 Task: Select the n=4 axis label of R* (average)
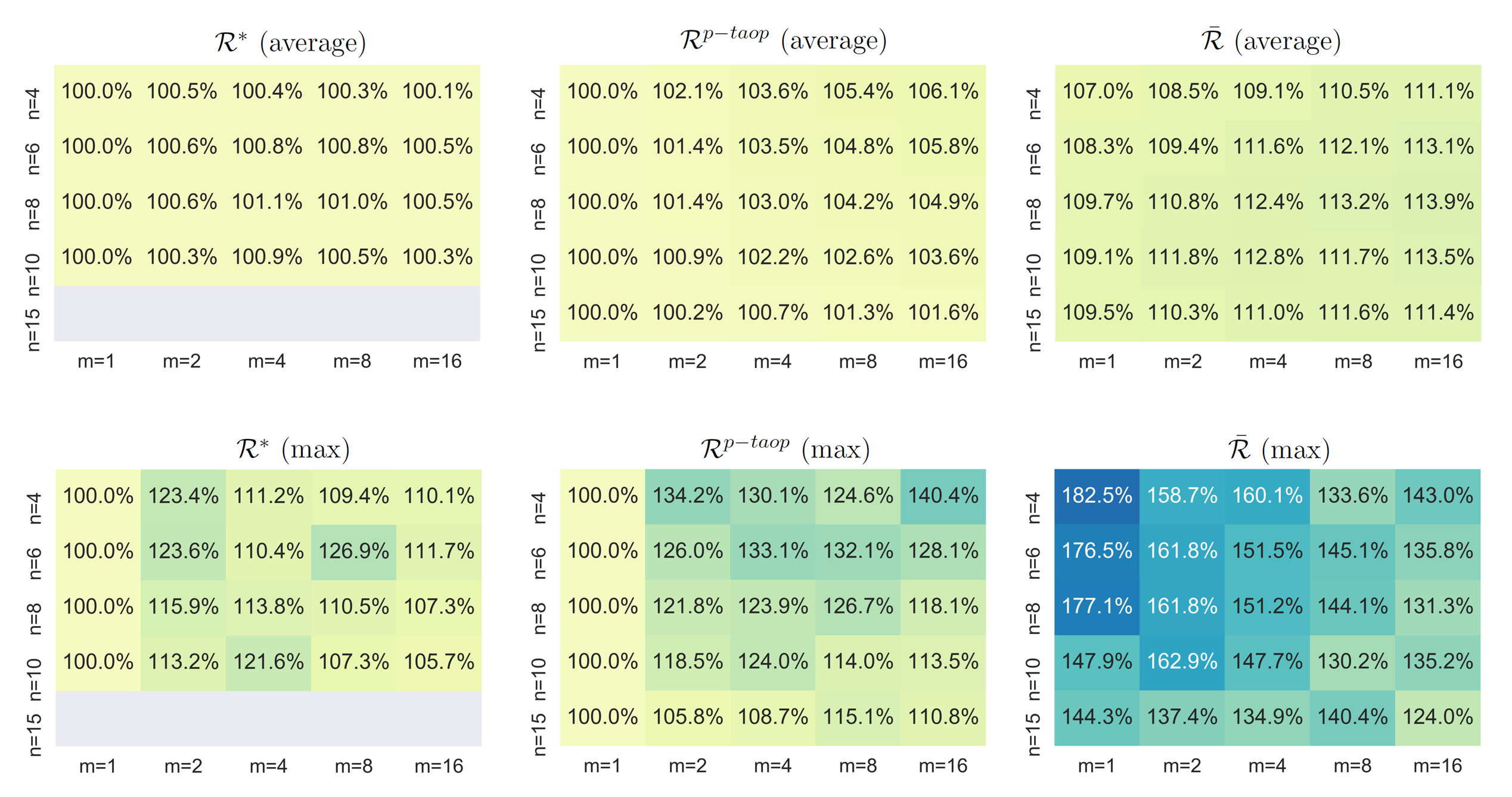33,103
